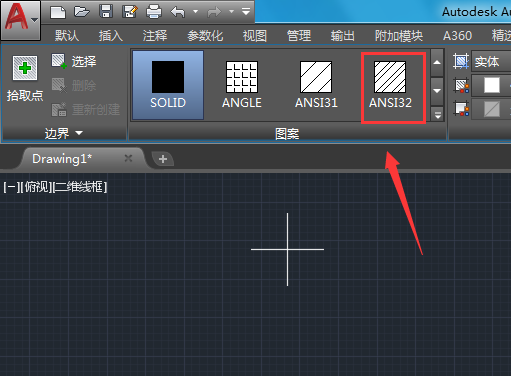
Task: Move pattern gallery up with arrow
Action: (x=437, y=63)
